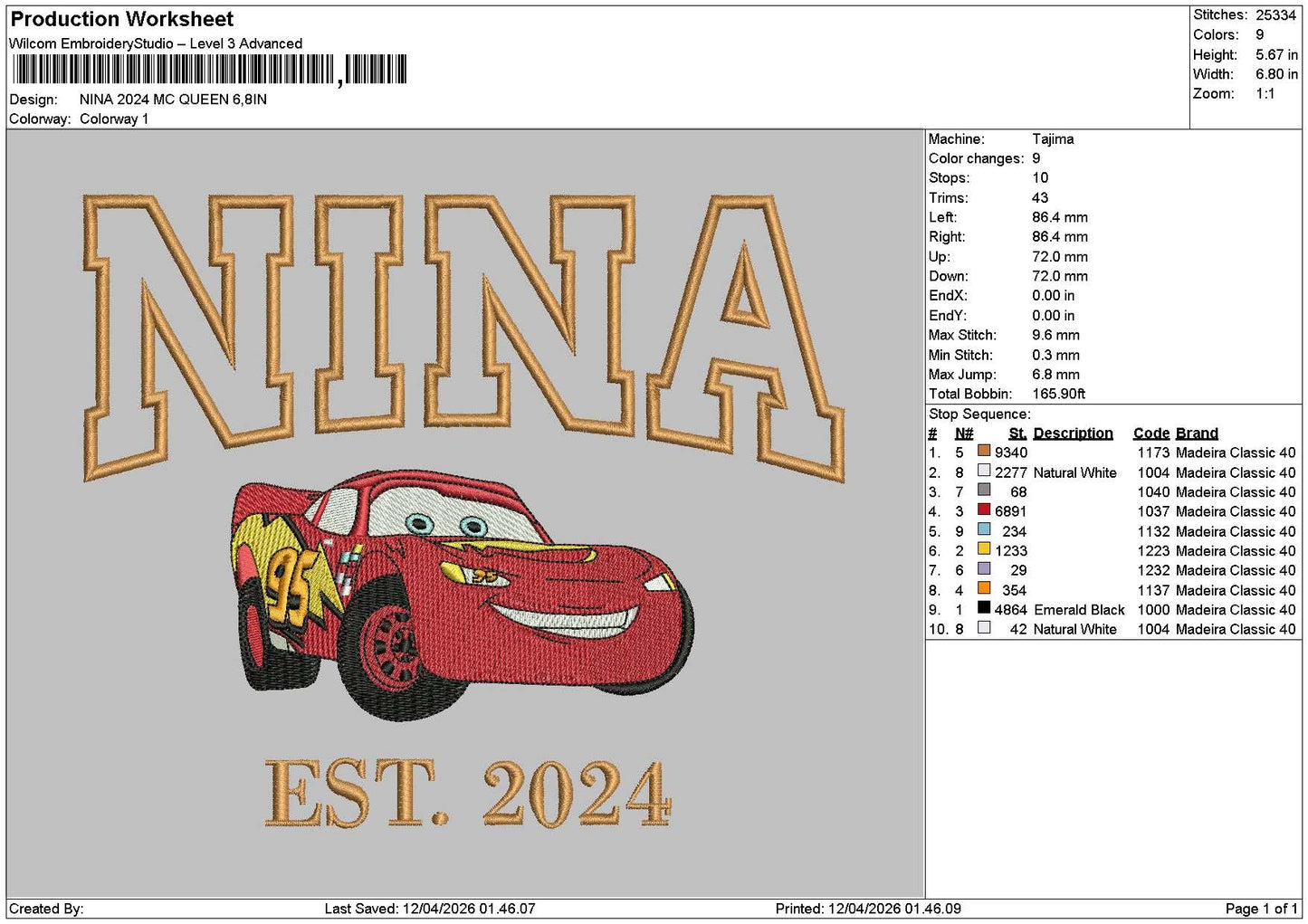Select the Stitches value 25334
This screenshot has width=1308, height=924.
[1275, 15]
